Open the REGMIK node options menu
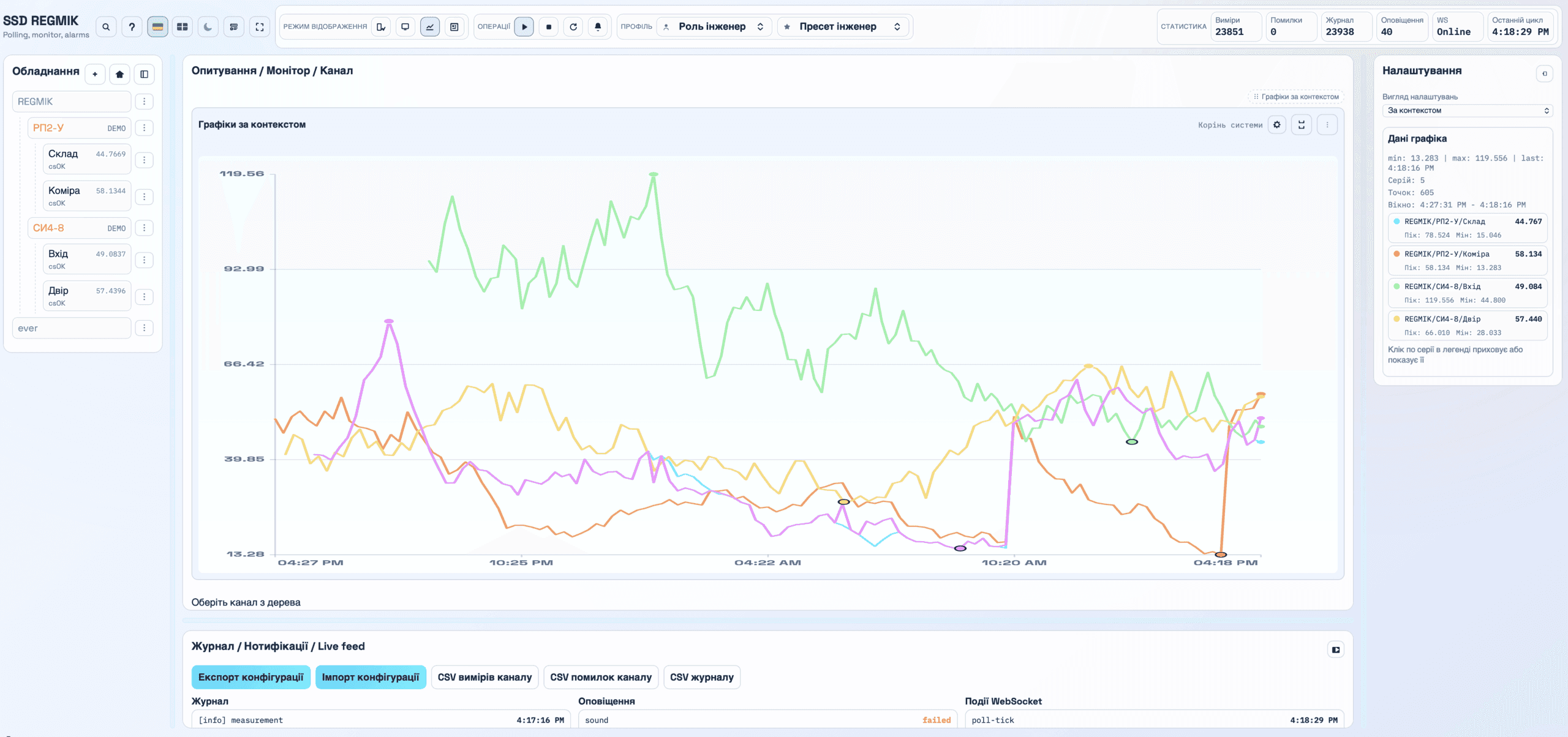Image resolution: width=1568 pixels, height=737 pixels. pyautogui.click(x=144, y=102)
